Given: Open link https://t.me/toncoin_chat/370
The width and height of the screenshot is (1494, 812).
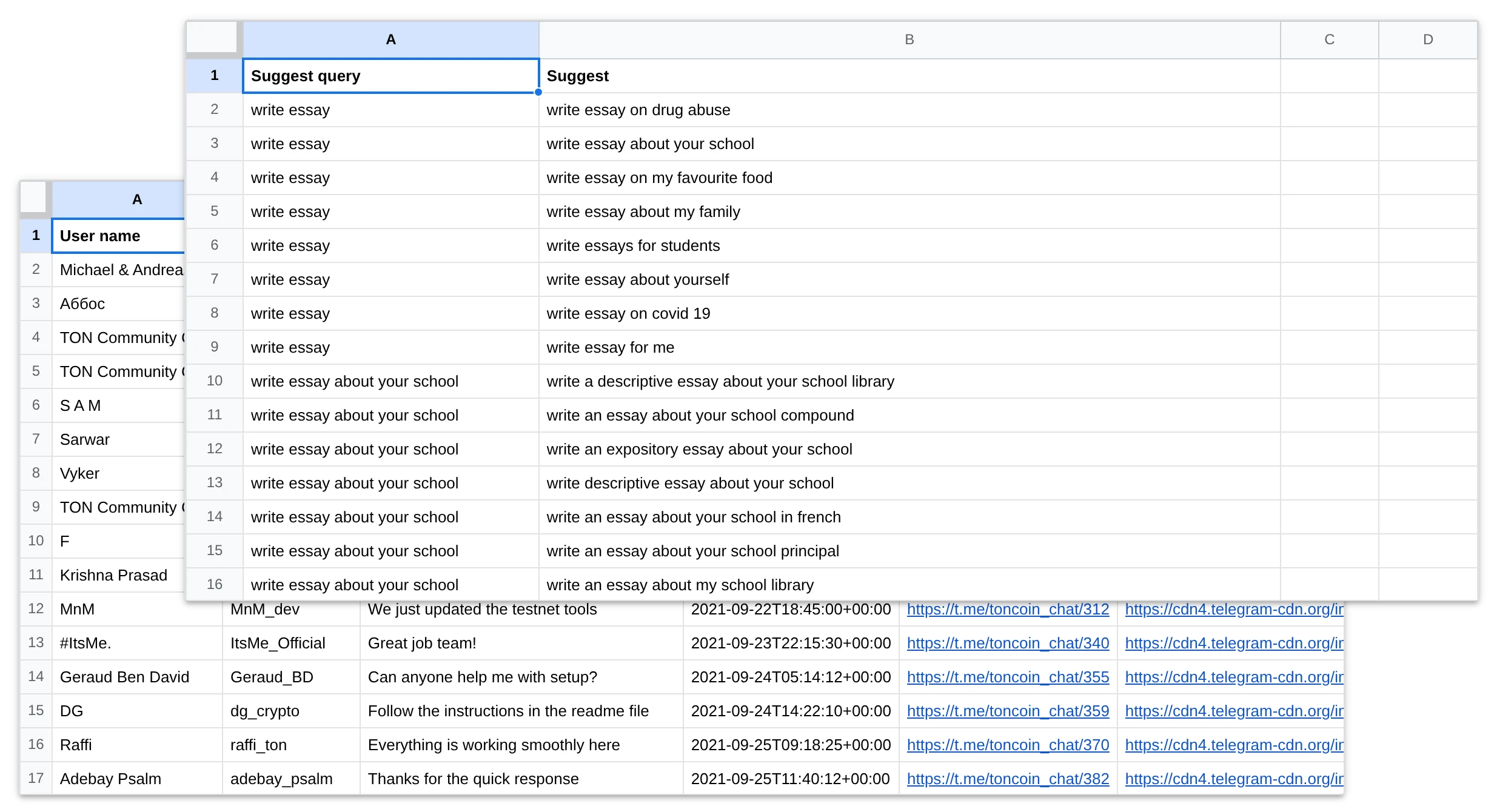Looking at the screenshot, I should point(1008,745).
